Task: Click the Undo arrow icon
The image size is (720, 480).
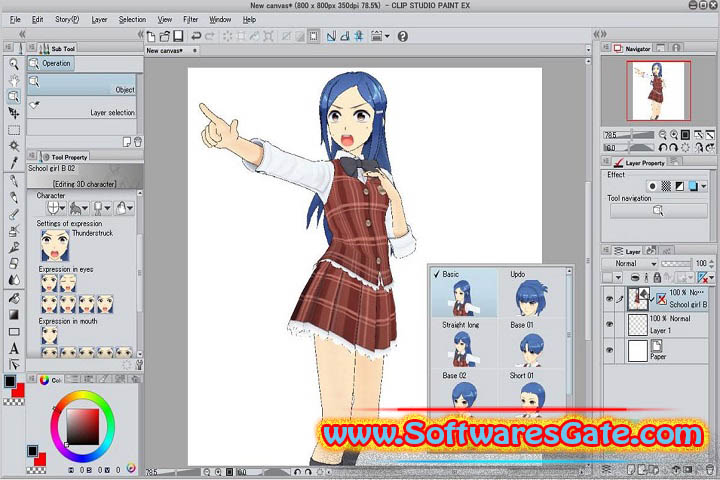Action: (x=196, y=36)
